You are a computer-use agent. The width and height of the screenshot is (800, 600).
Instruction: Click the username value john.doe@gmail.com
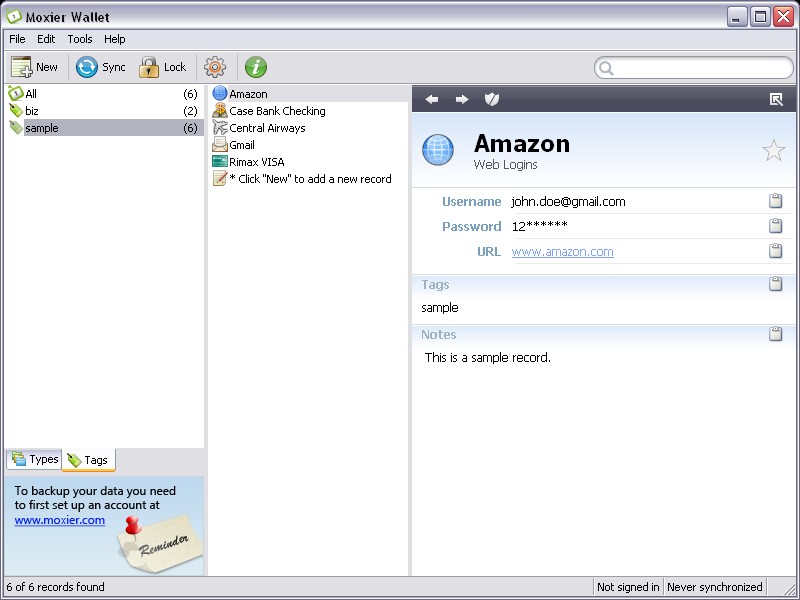(568, 202)
